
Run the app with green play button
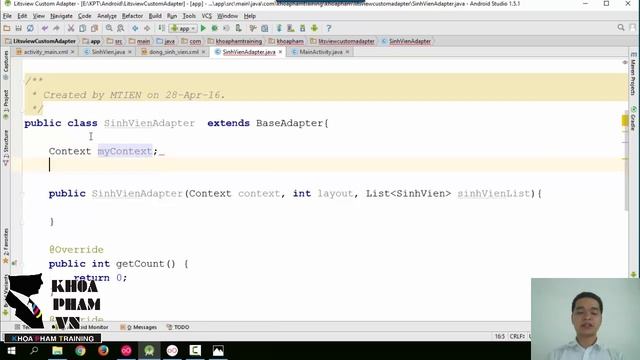pyautogui.click(x=203, y=28)
